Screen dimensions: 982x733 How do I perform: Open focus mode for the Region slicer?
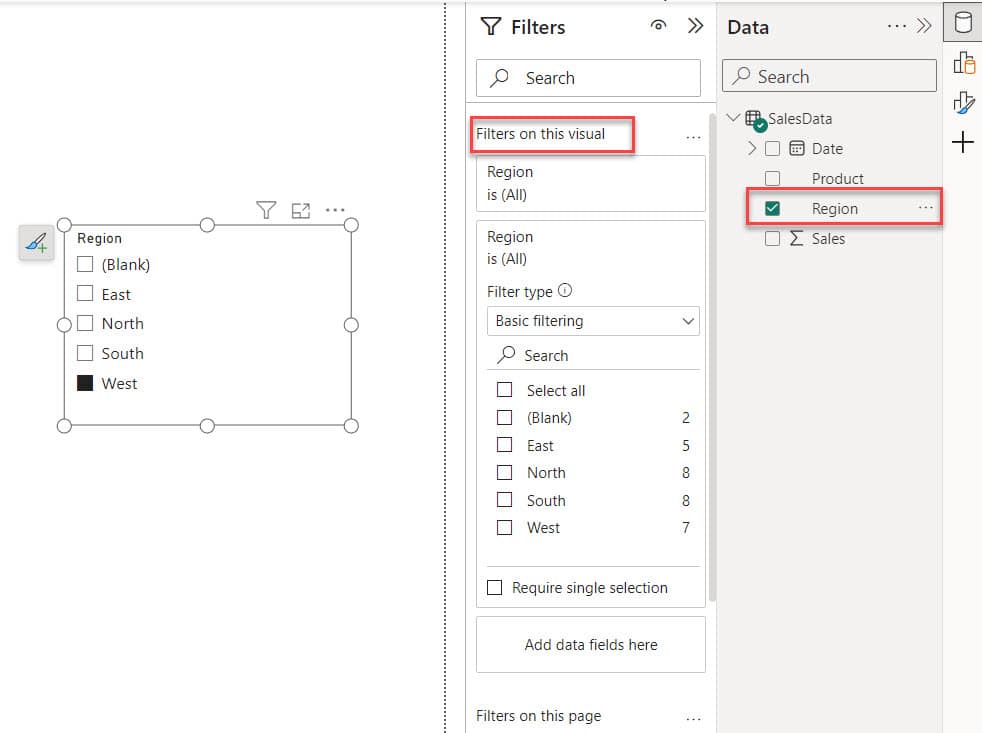tap(301, 211)
